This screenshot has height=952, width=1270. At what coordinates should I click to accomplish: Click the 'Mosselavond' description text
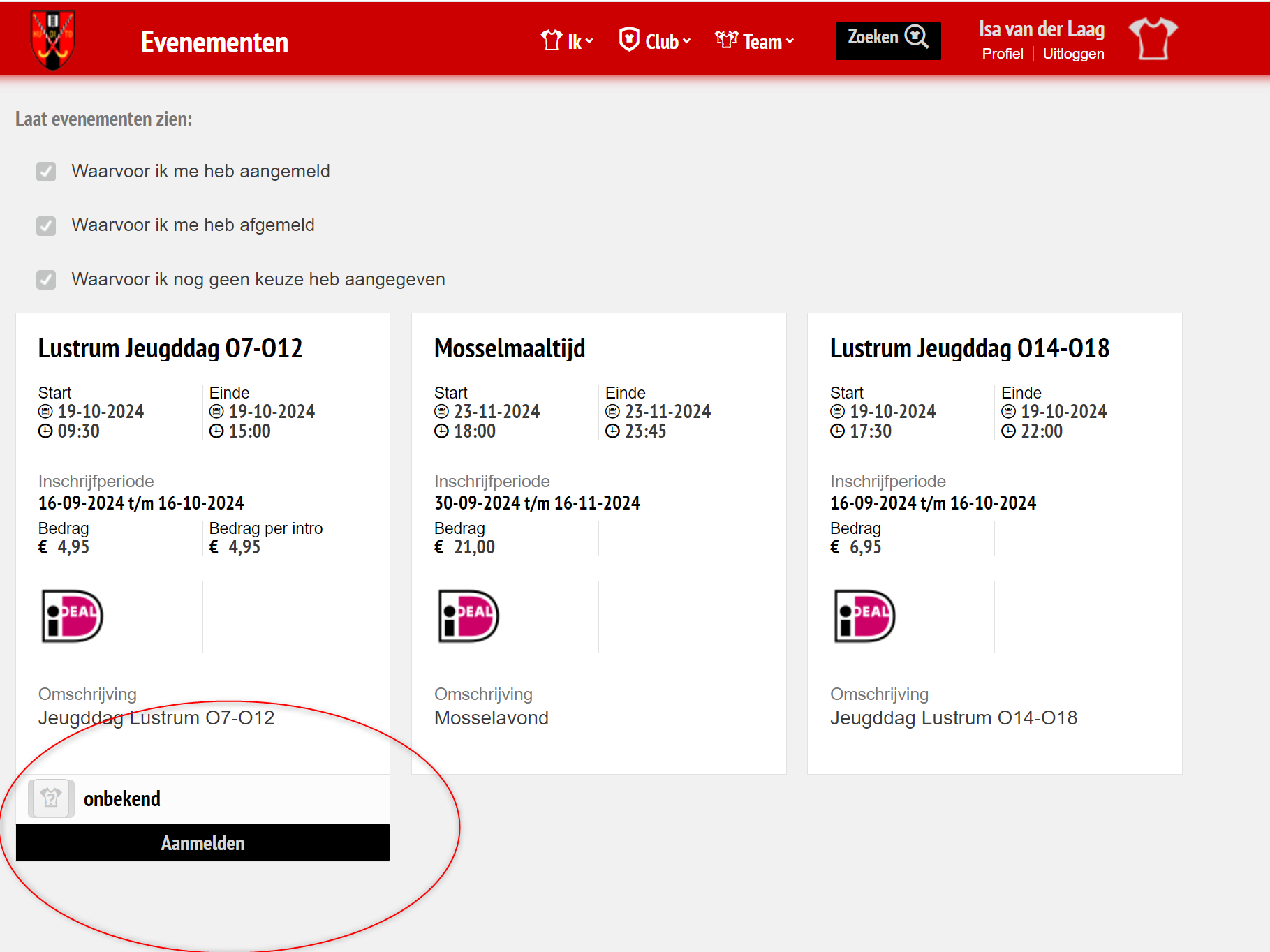point(492,717)
